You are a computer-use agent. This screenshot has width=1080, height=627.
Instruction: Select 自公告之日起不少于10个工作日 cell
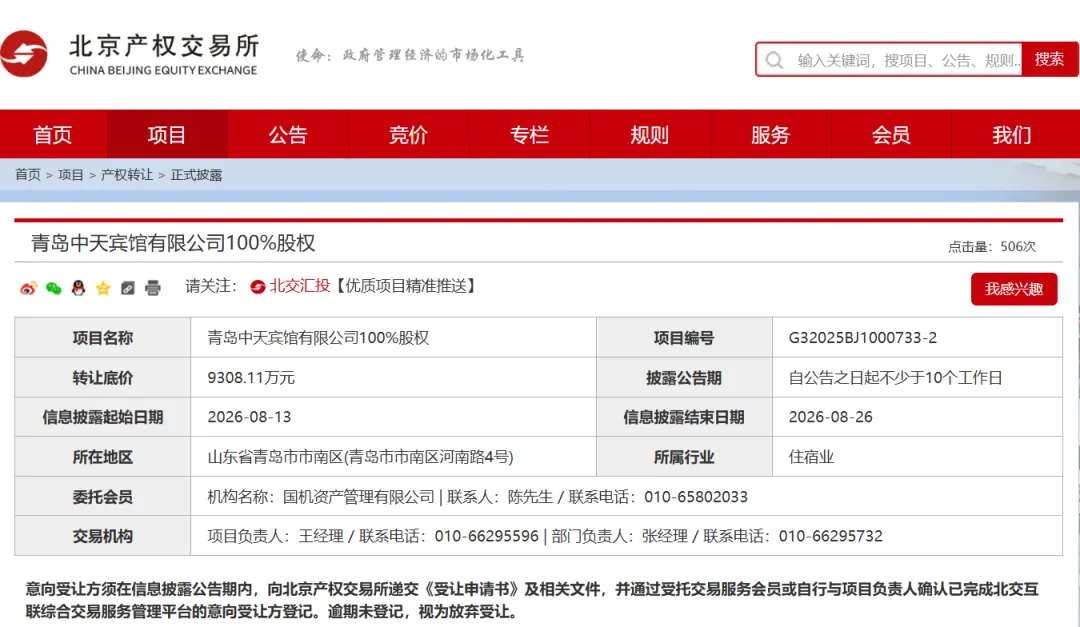tap(917, 378)
